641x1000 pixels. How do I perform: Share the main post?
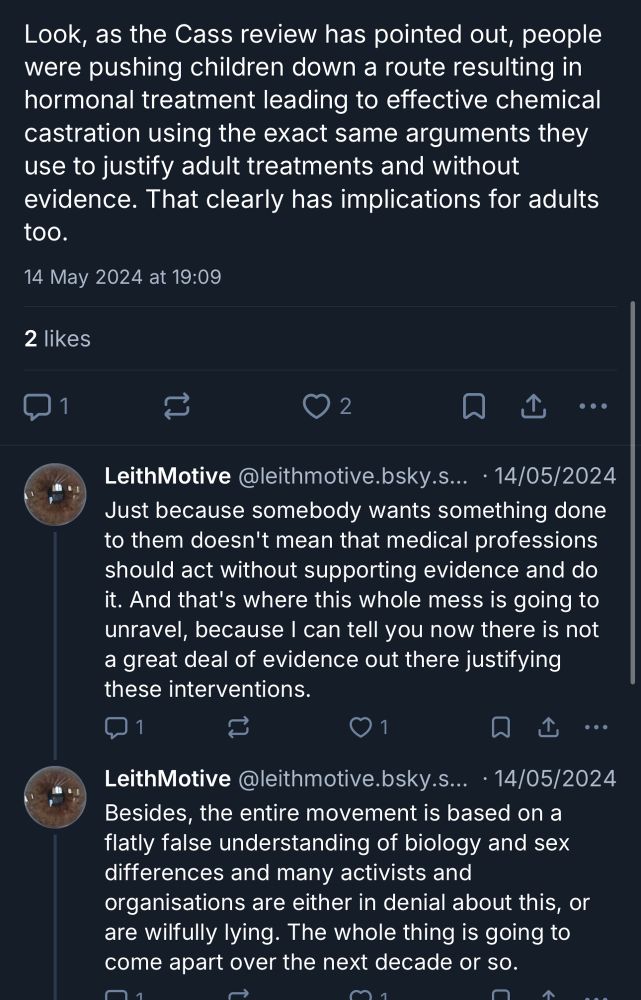tap(533, 405)
